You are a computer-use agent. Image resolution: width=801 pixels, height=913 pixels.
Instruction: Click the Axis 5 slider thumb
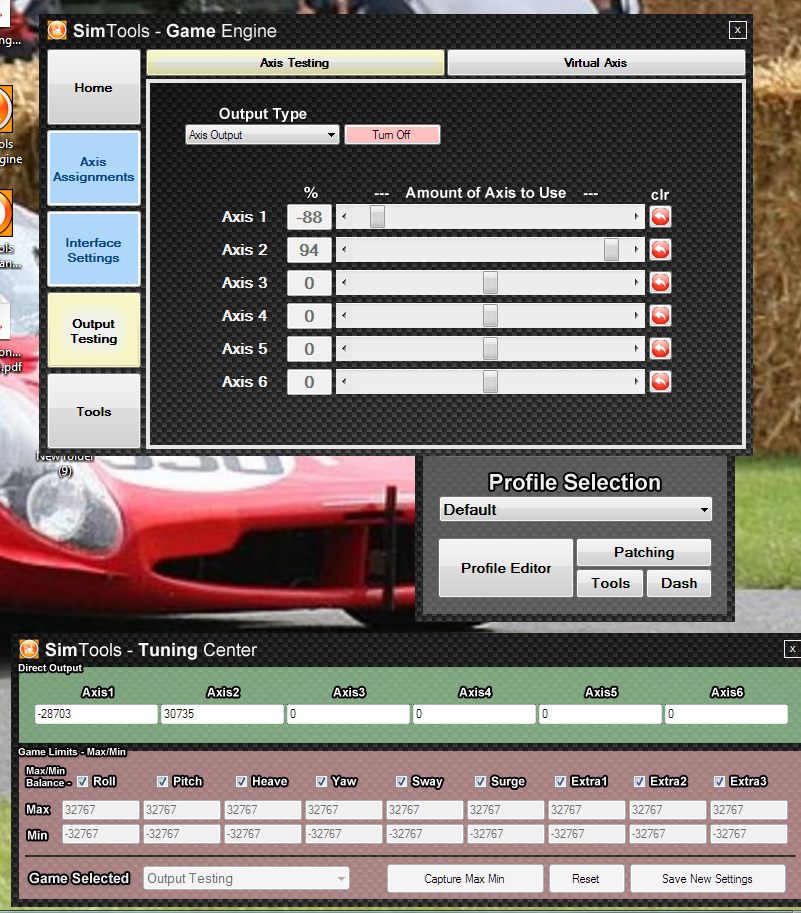(491, 349)
